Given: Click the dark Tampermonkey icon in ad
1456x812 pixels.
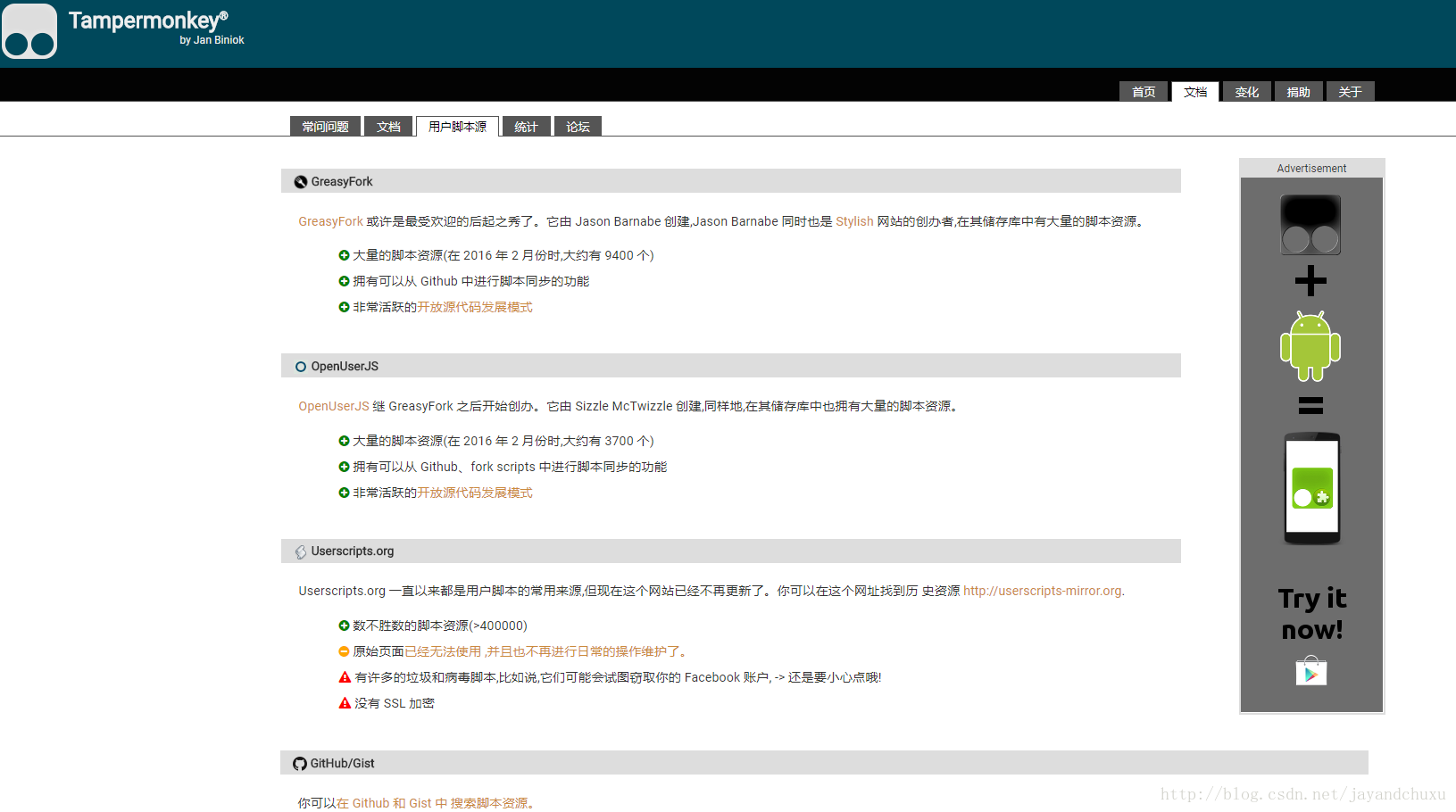Looking at the screenshot, I should pyautogui.click(x=1310, y=225).
